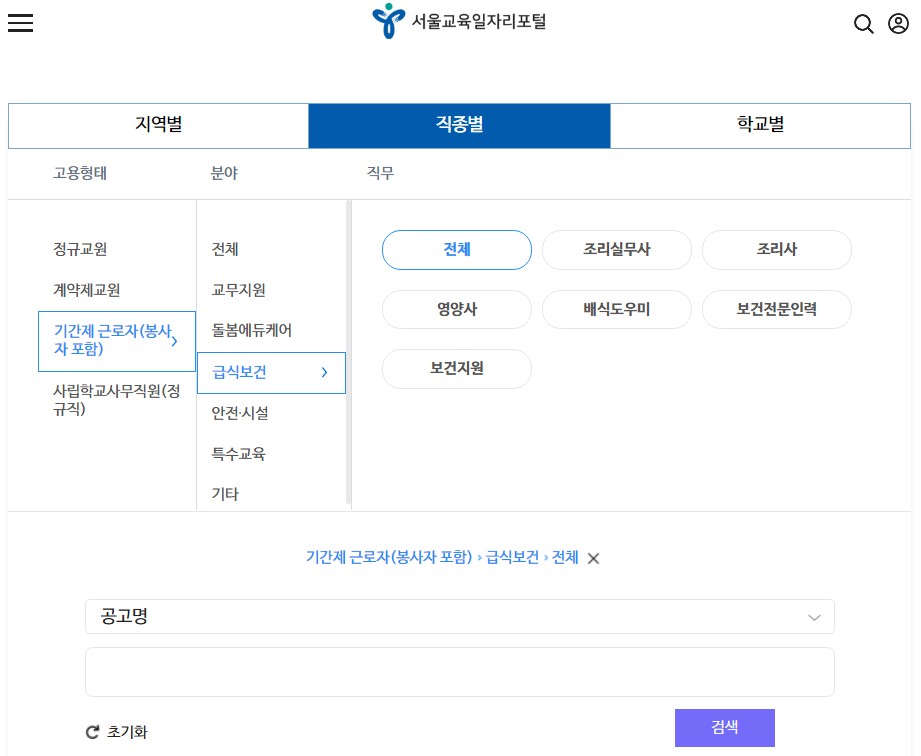Expand the 급식보건 category chevron
This screenshot has height=756, width=921.
[324, 372]
